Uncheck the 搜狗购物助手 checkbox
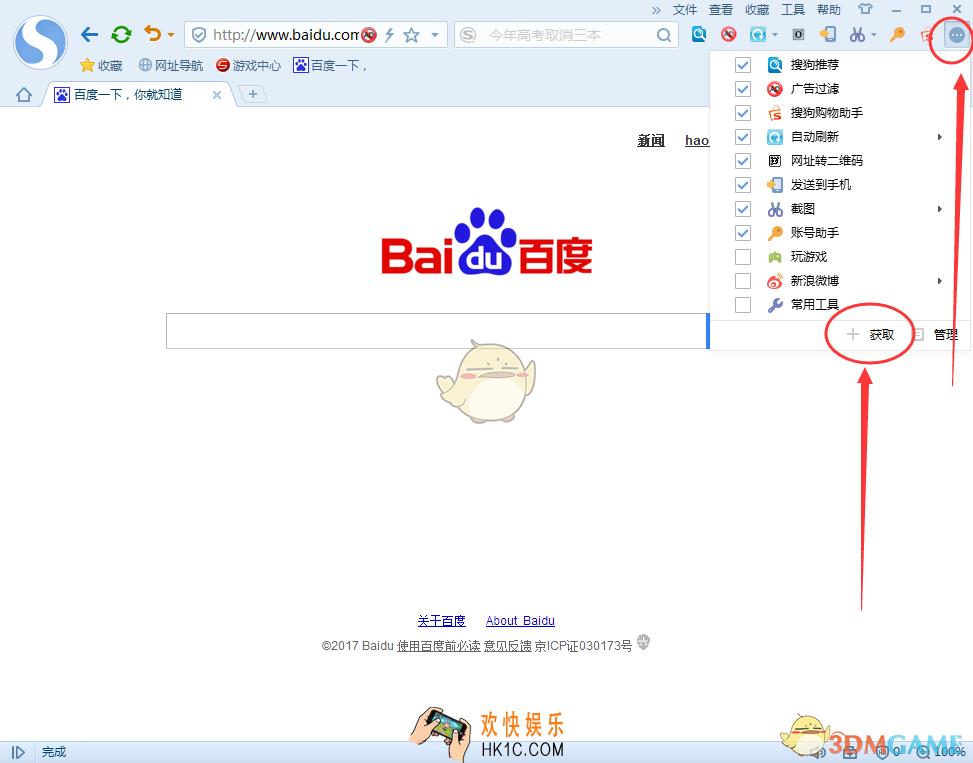The height and width of the screenshot is (763, 973). click(743, 113)
